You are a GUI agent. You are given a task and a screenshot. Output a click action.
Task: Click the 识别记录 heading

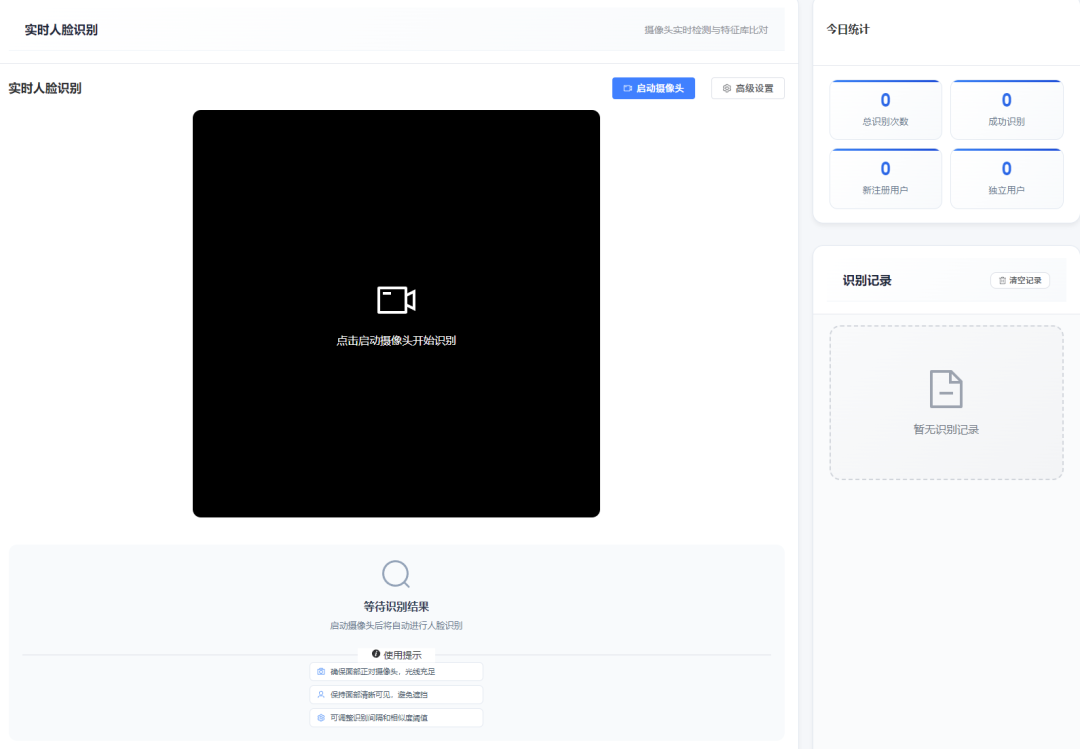(867, 280)
